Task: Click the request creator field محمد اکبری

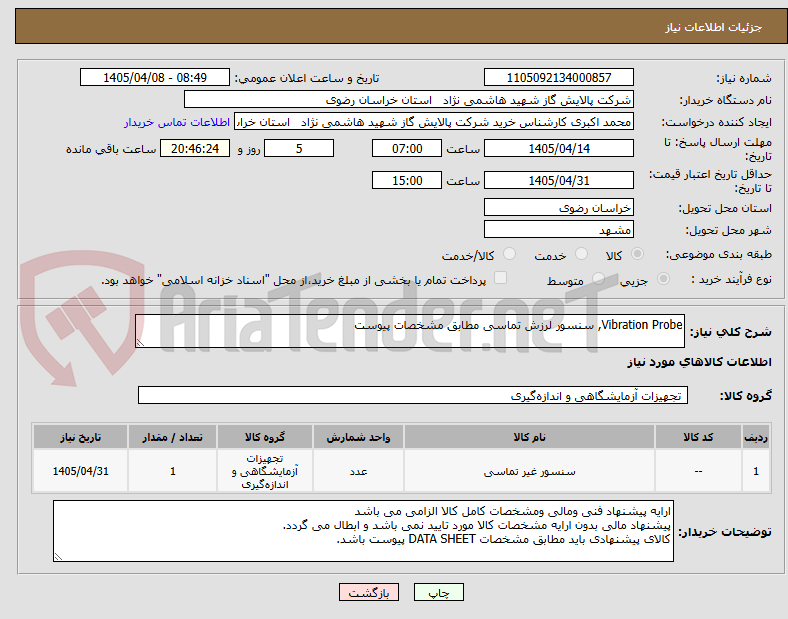Action: click(434, 122)
